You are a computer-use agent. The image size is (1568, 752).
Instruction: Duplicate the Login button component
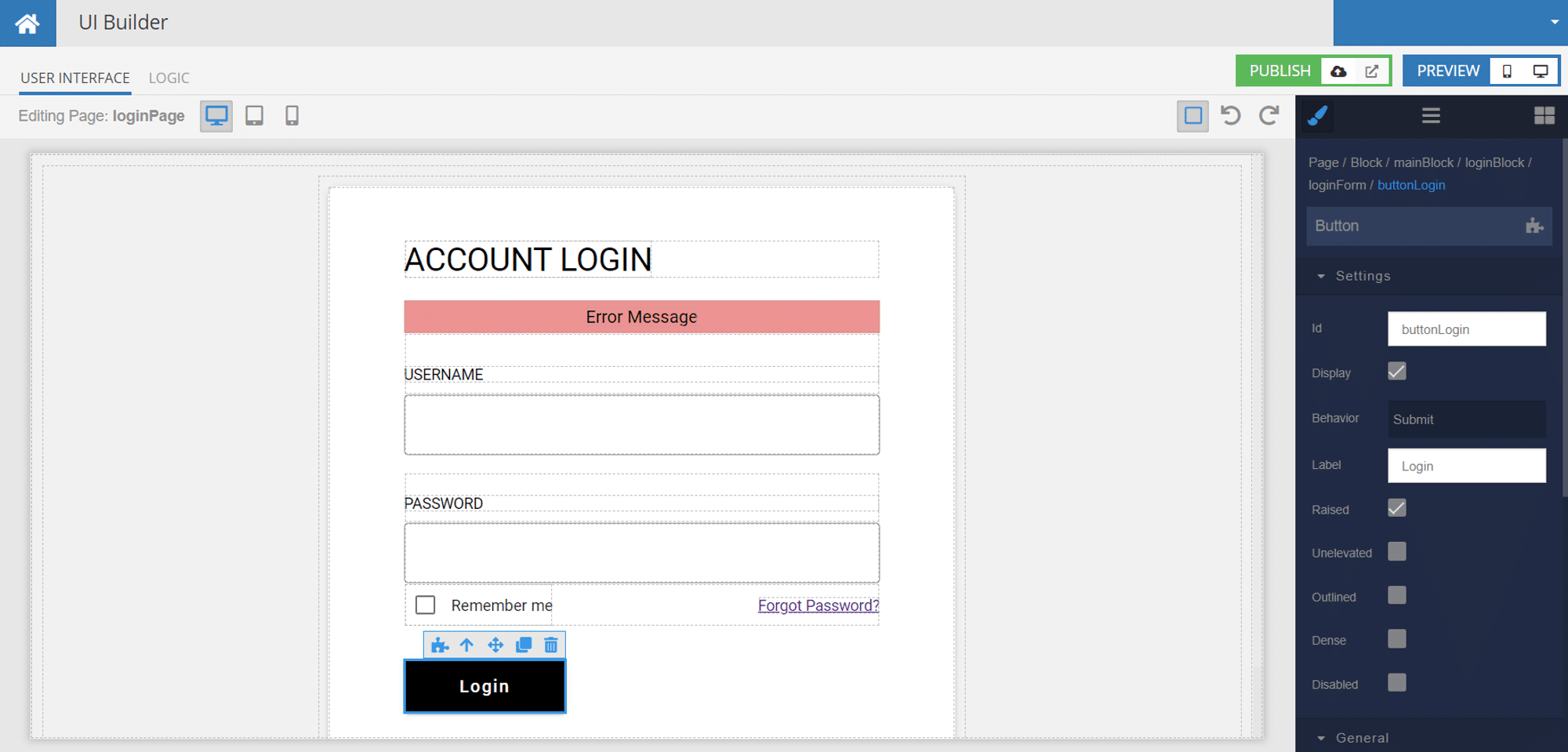pos(524,645)
